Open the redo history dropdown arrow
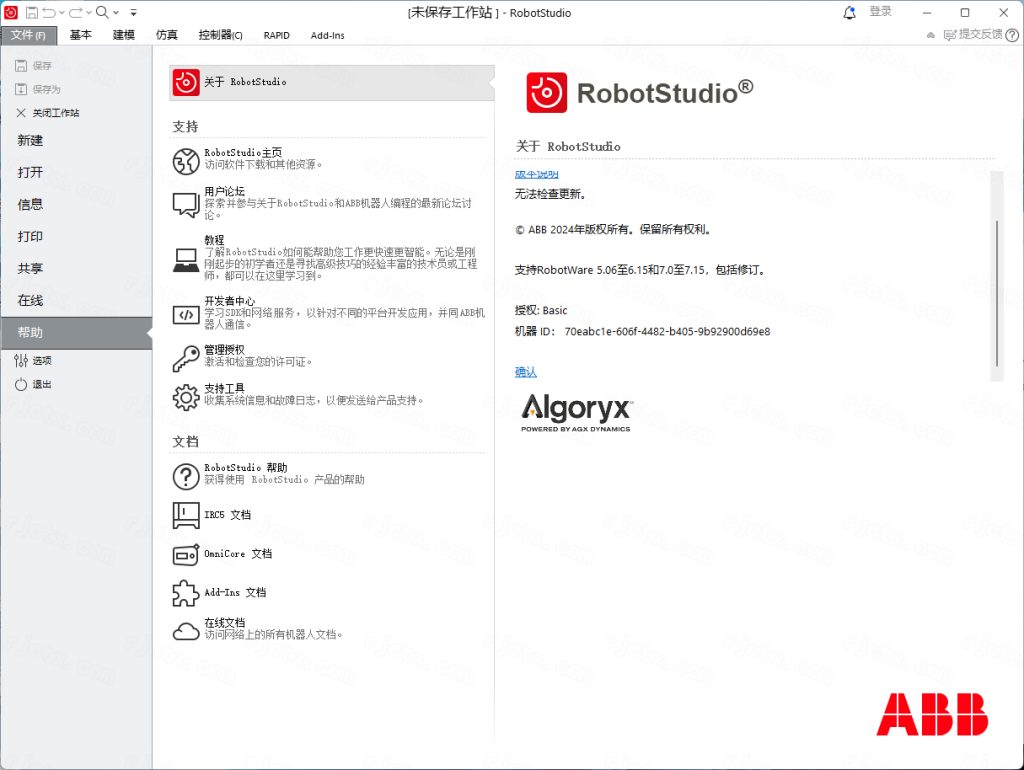 [x=88, y=12]
